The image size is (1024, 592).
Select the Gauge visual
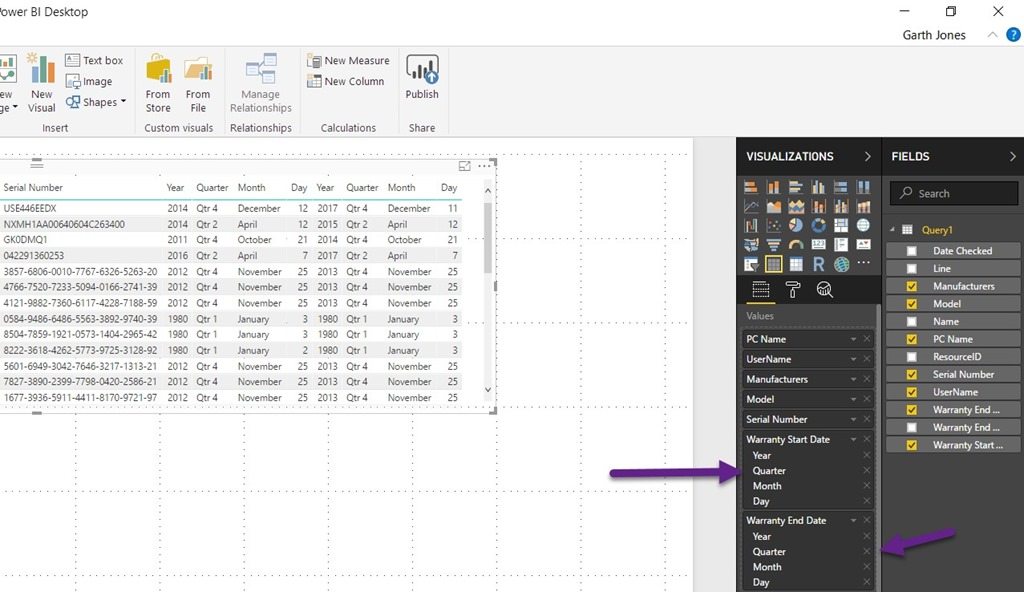795,245
